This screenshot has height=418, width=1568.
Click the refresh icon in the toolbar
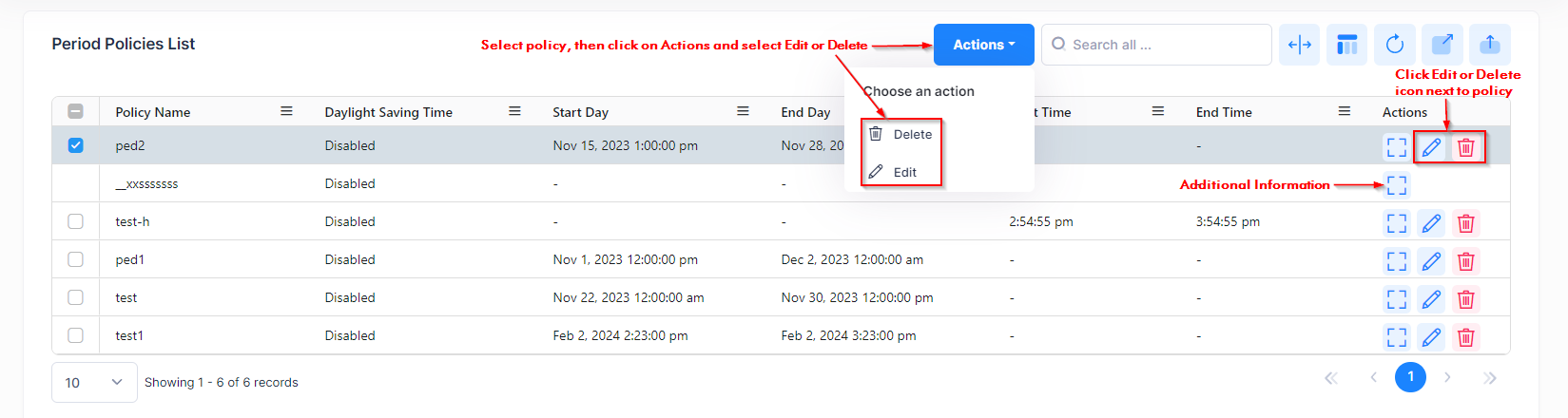tap(1394, 45)
